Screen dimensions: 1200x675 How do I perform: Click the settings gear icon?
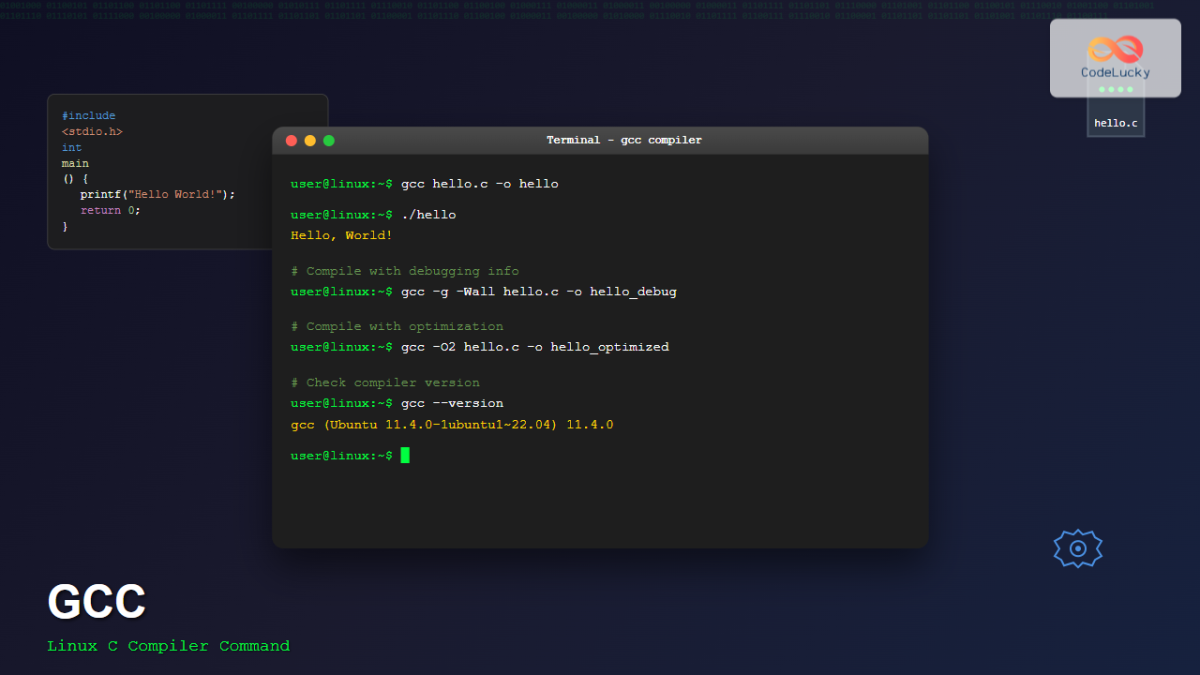[x=1077, y=548]
